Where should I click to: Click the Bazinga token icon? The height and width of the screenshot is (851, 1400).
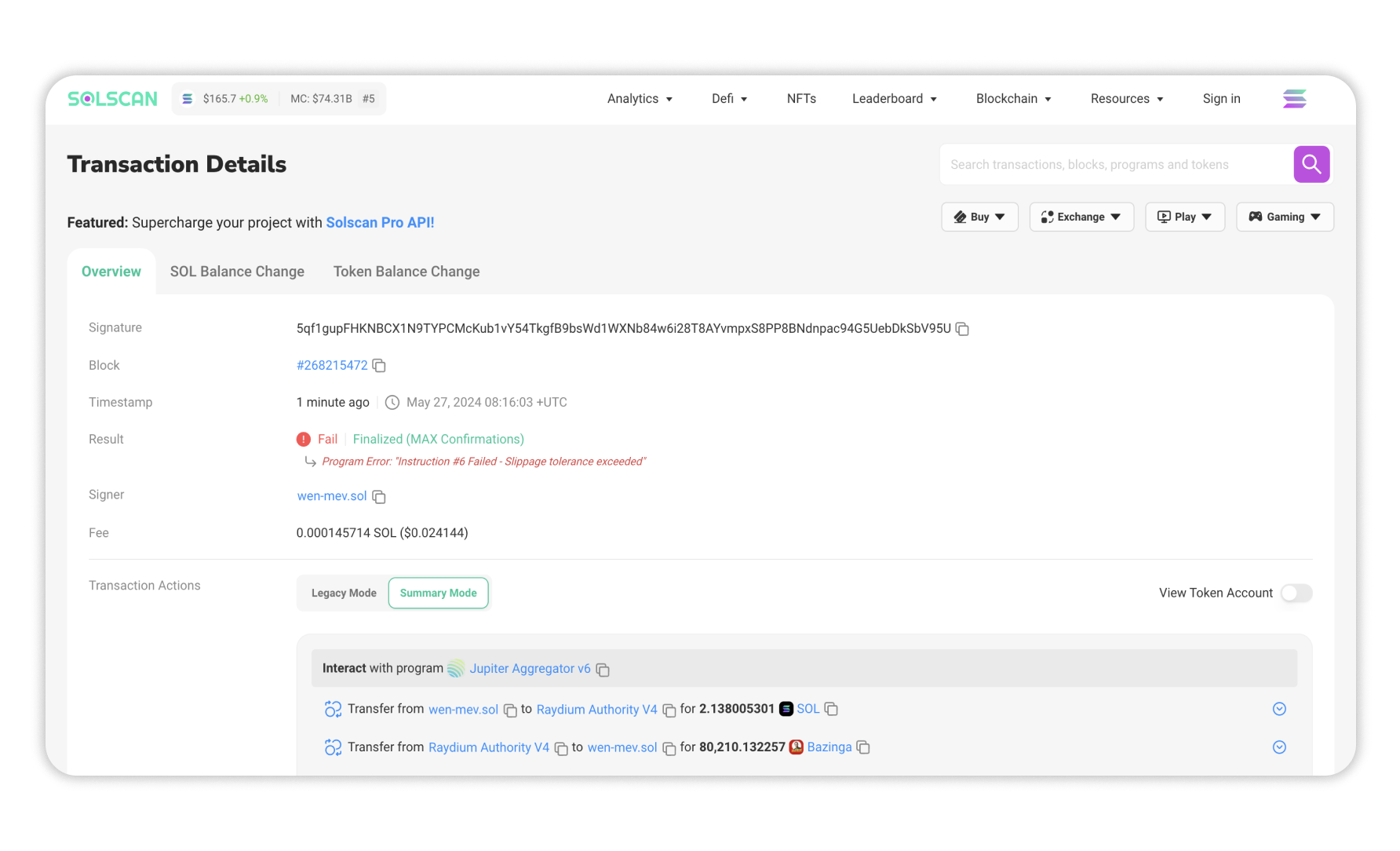[x=796, y=747]
